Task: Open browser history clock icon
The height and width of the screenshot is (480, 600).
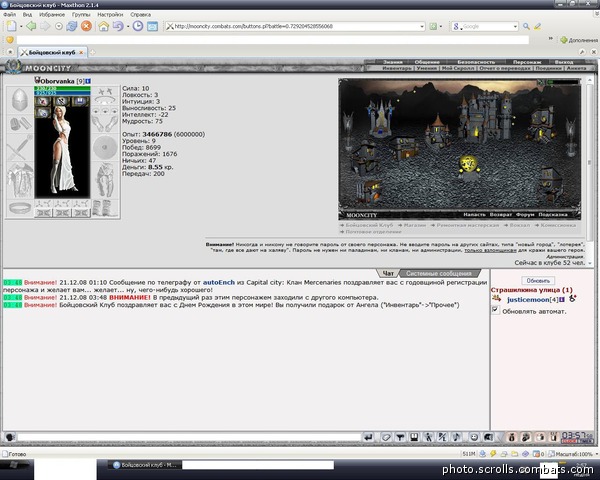Action: pyautogui.click(x=138, y=26)
